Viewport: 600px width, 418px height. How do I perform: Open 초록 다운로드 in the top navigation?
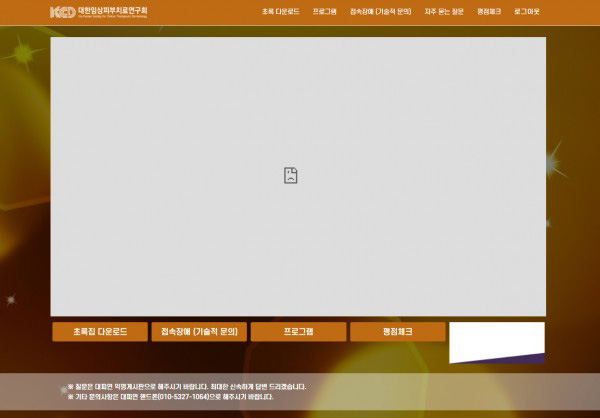click(280, 12)
